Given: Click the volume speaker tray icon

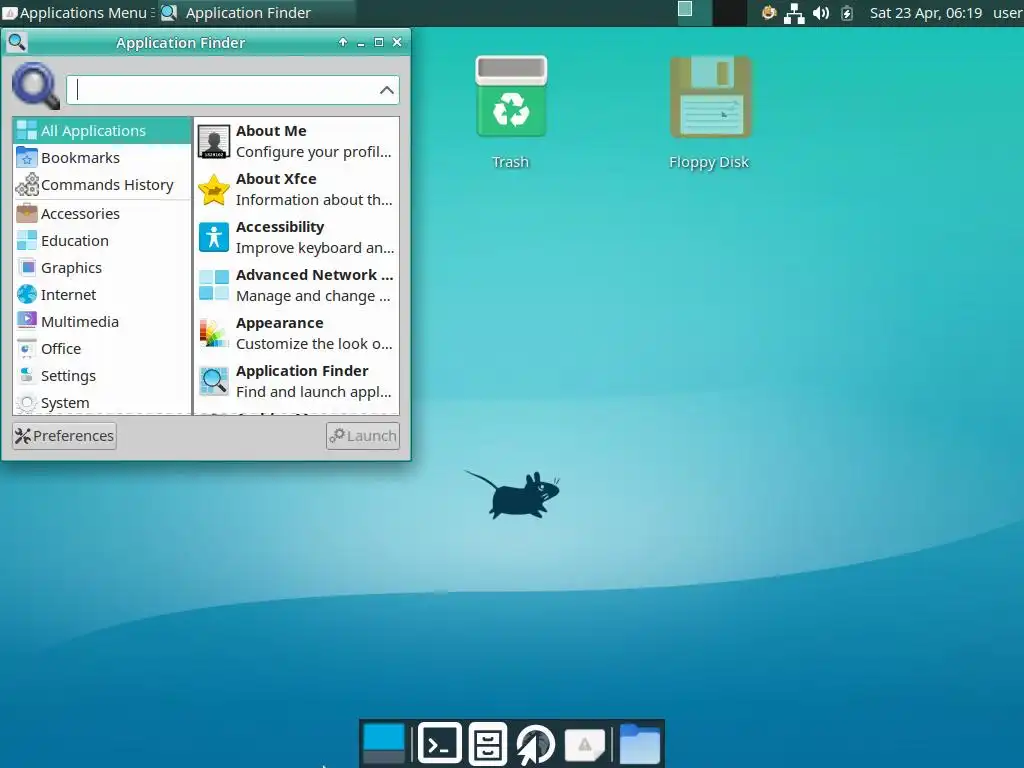Looking at the screenshot, I should tap(821, 13).
